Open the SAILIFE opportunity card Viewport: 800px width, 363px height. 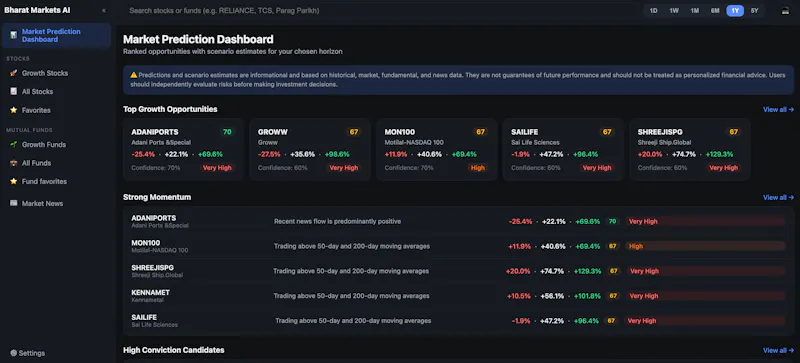563,150
